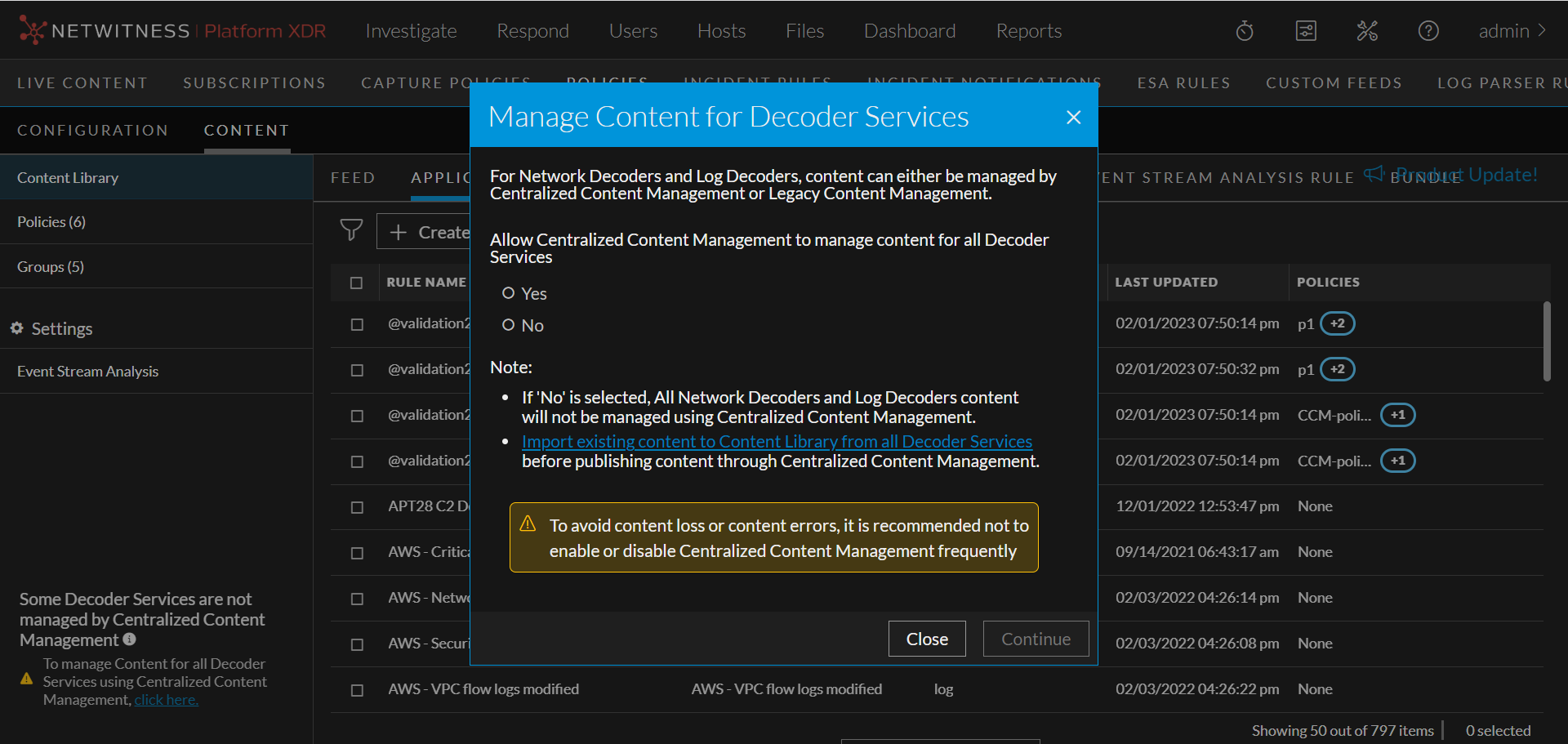Select the No radio button
Screen dimensions: 1568x744
pos(509,324)
